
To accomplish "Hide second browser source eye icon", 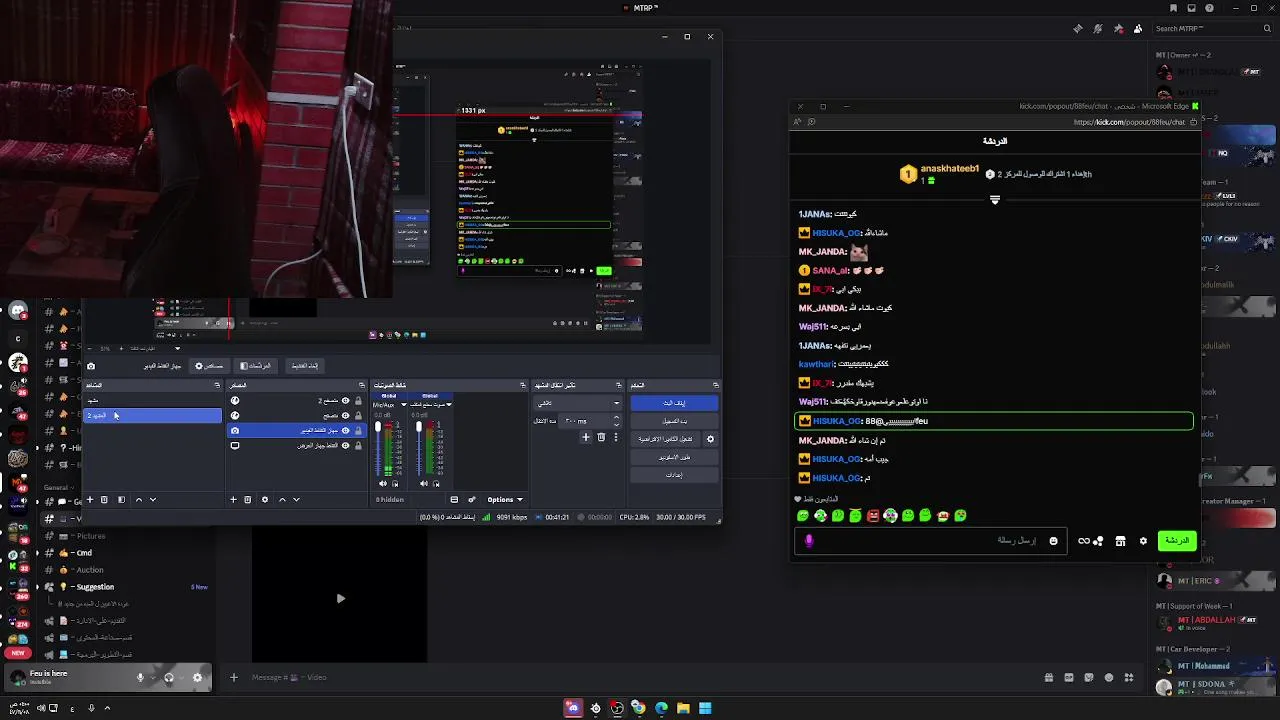I will 345,416.
